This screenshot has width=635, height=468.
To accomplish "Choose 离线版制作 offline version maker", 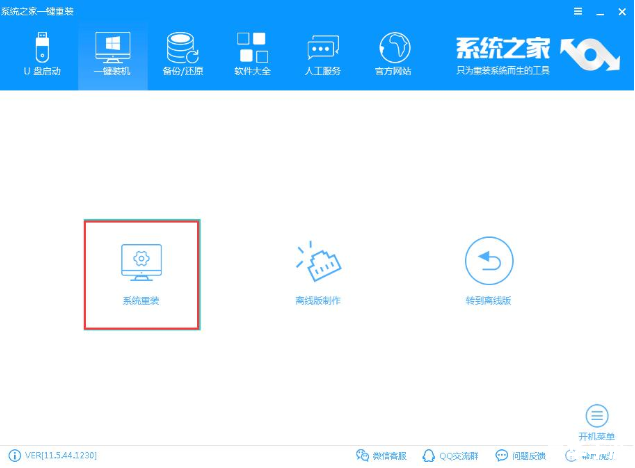I will [x=318, y=273].
